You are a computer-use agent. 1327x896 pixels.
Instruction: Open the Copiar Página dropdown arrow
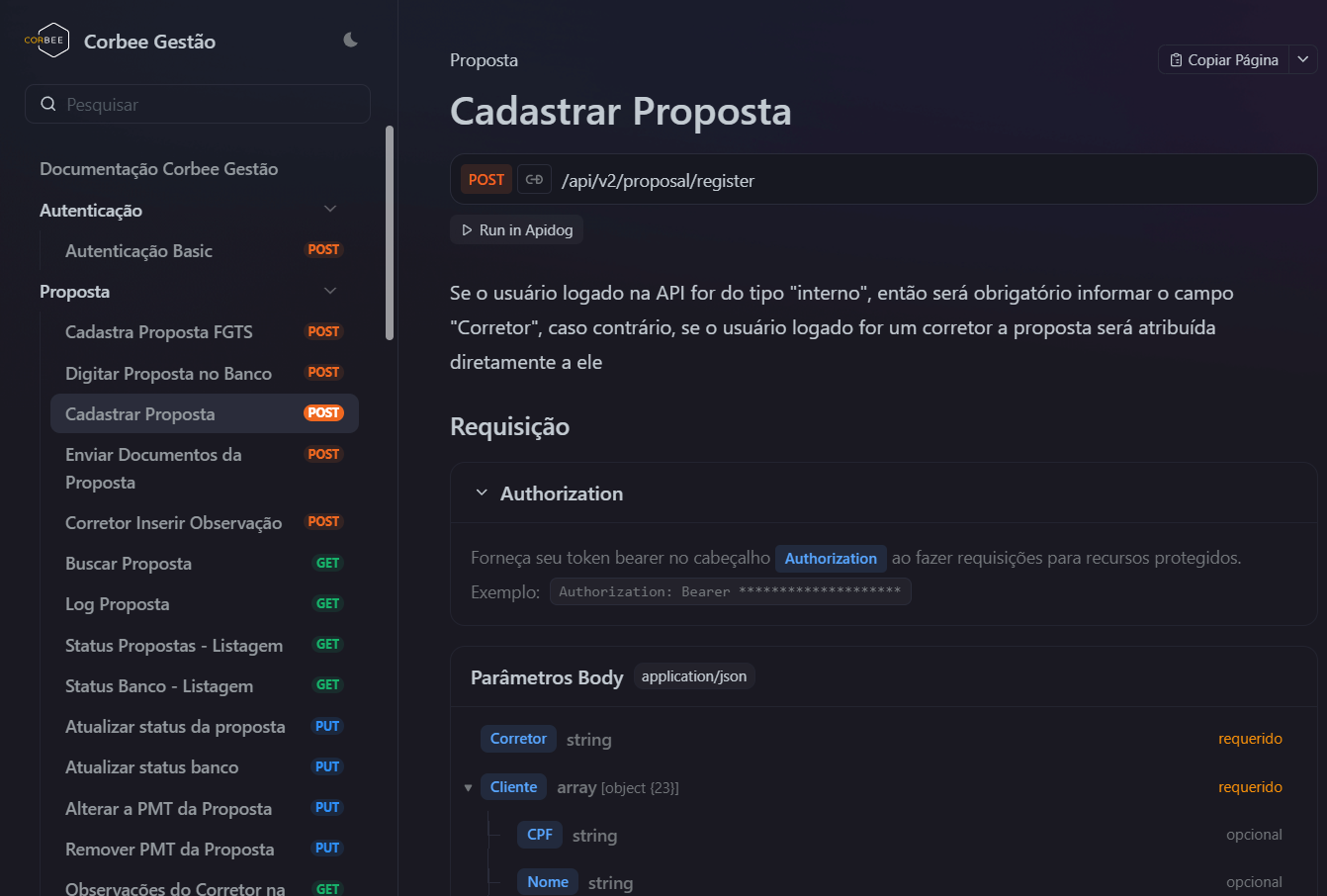coord(1303,59)
